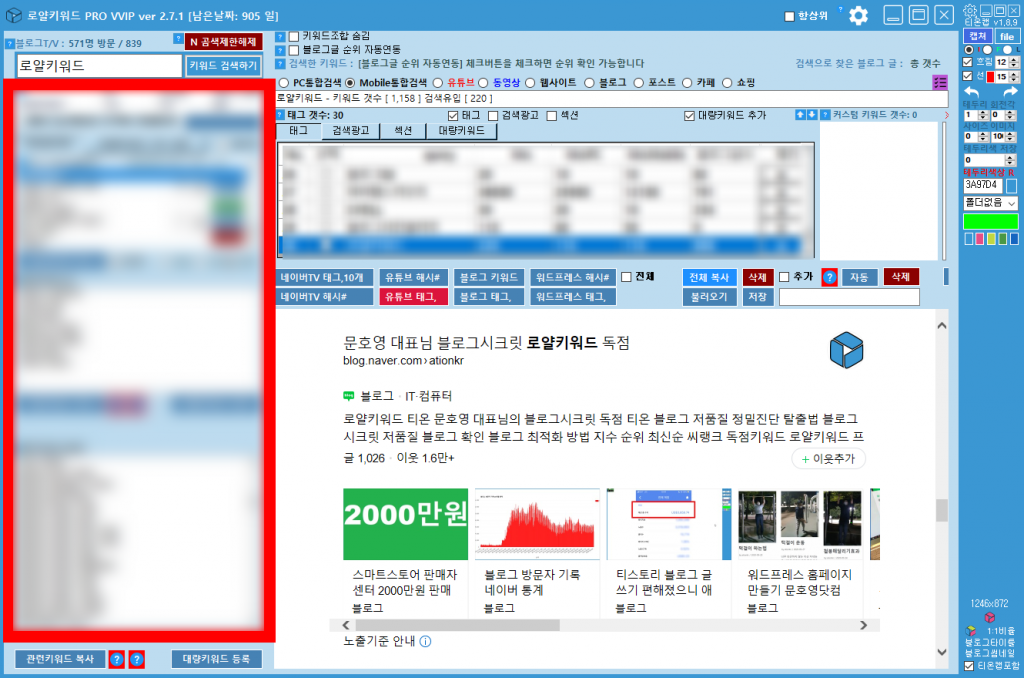
Task: Open settings gear in Royal Keyword title bar
Action: (858, 16)
